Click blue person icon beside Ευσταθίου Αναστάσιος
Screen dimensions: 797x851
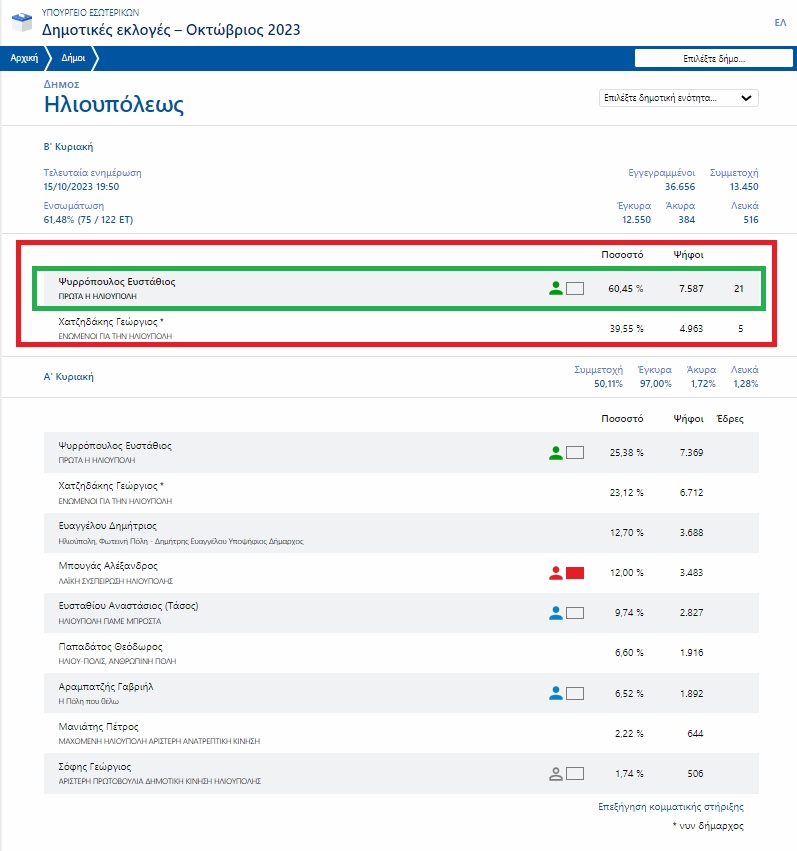pos(556,613)
